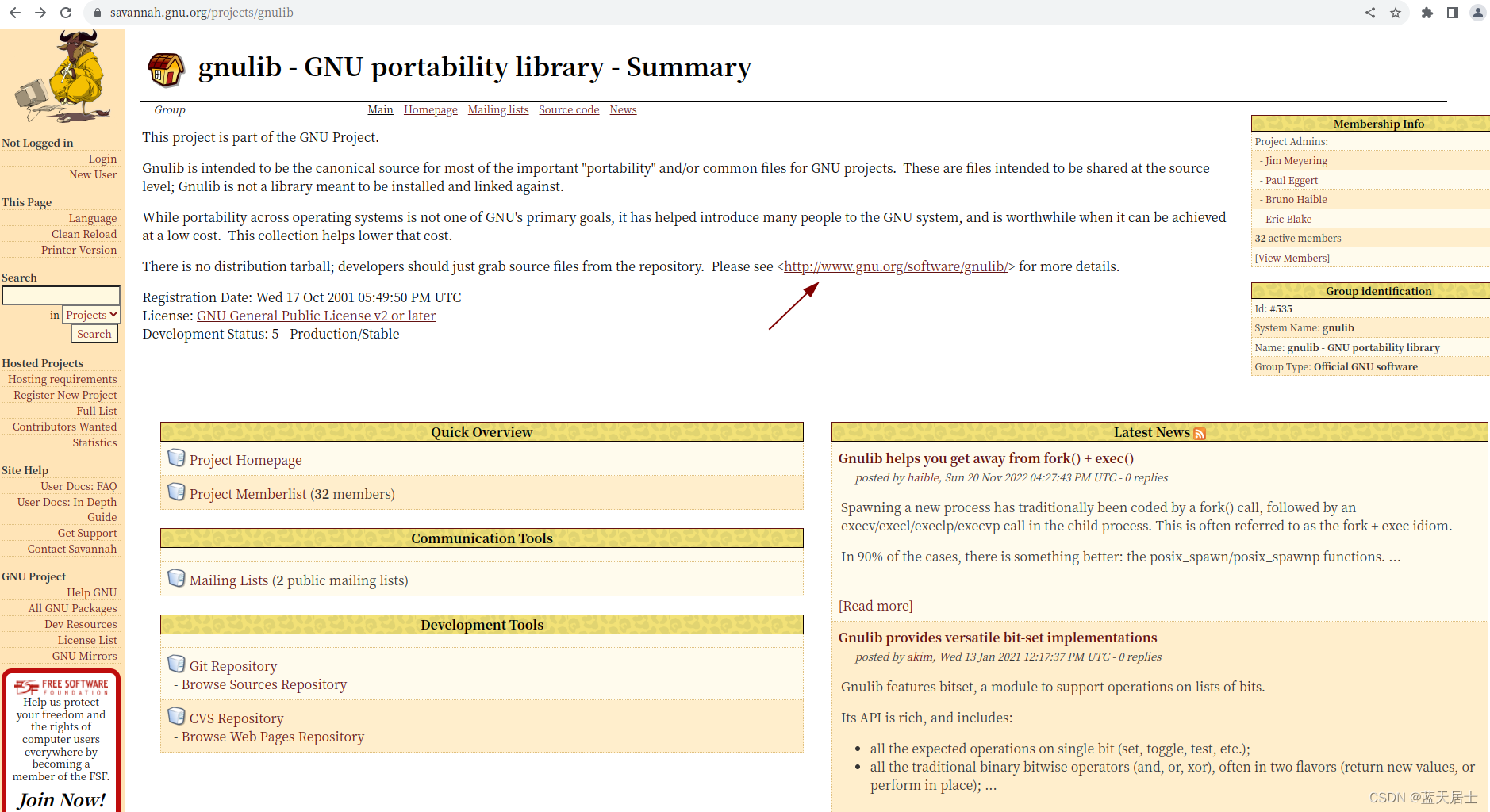The height and width of the screenshot is (812, 1490).
Task: Click the browser back arrow
Action: 14,13
